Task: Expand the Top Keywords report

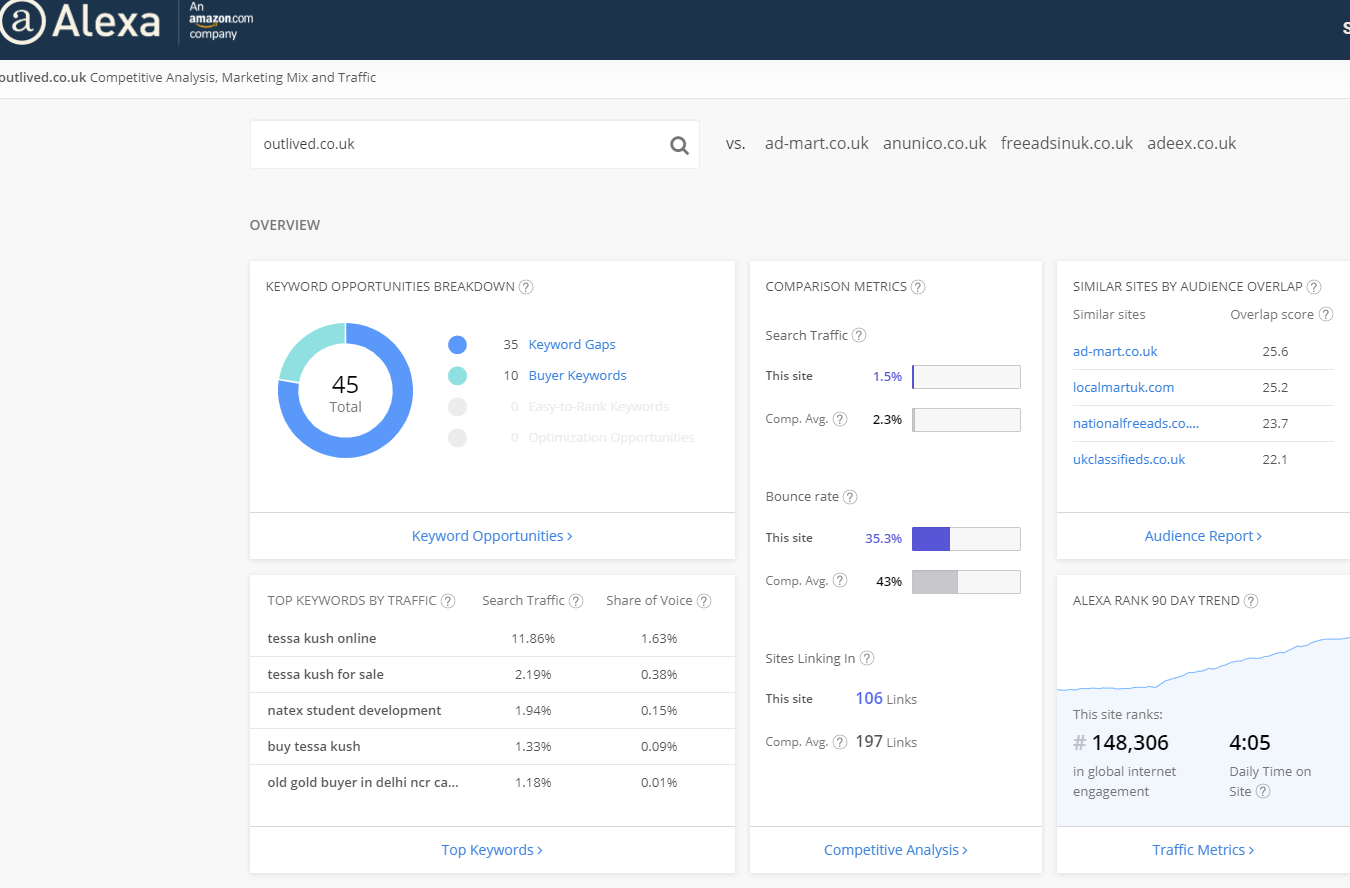Action: [x=492, y=850]
